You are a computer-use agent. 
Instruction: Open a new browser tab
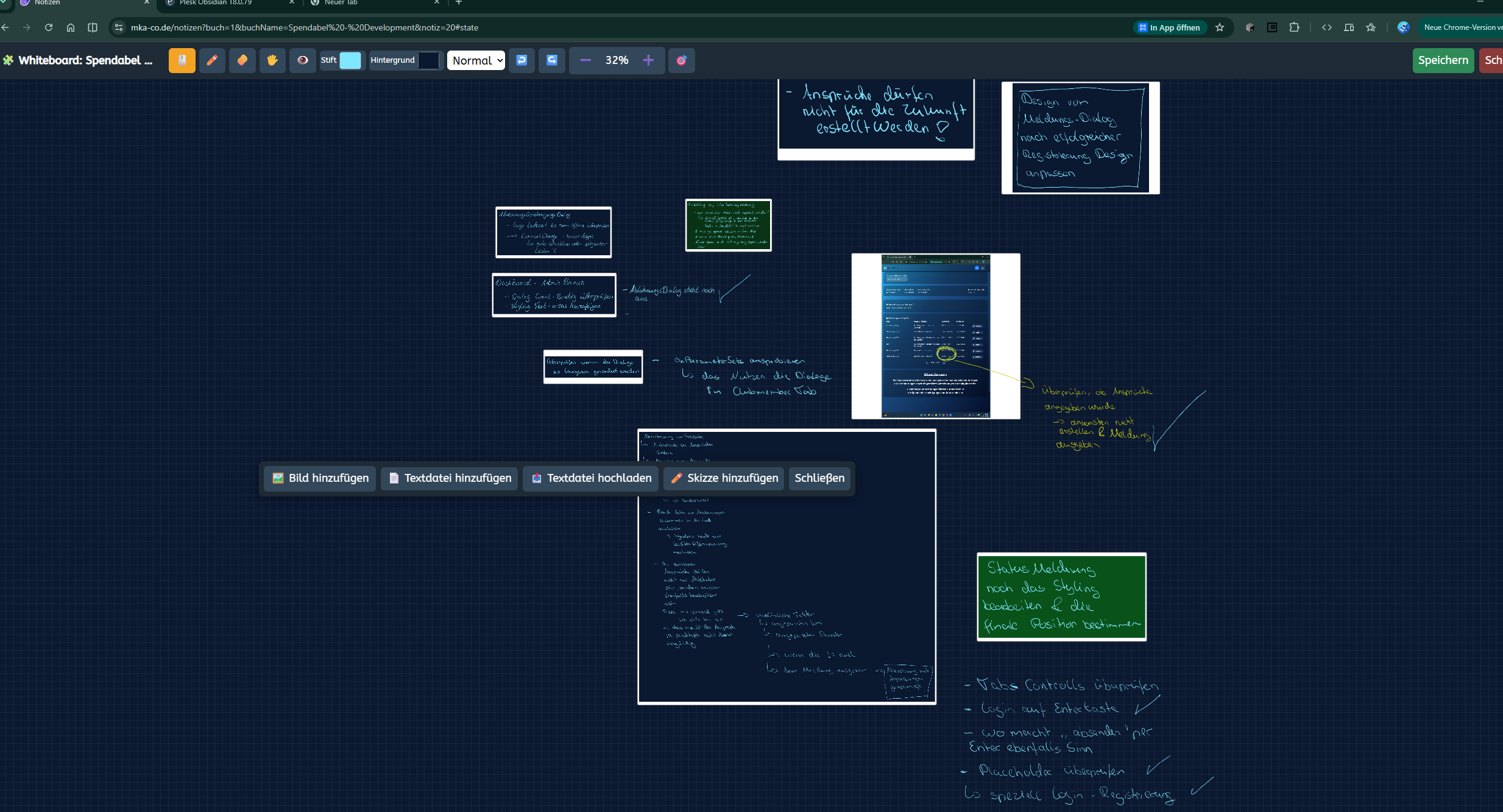click(x=459, y=3)
